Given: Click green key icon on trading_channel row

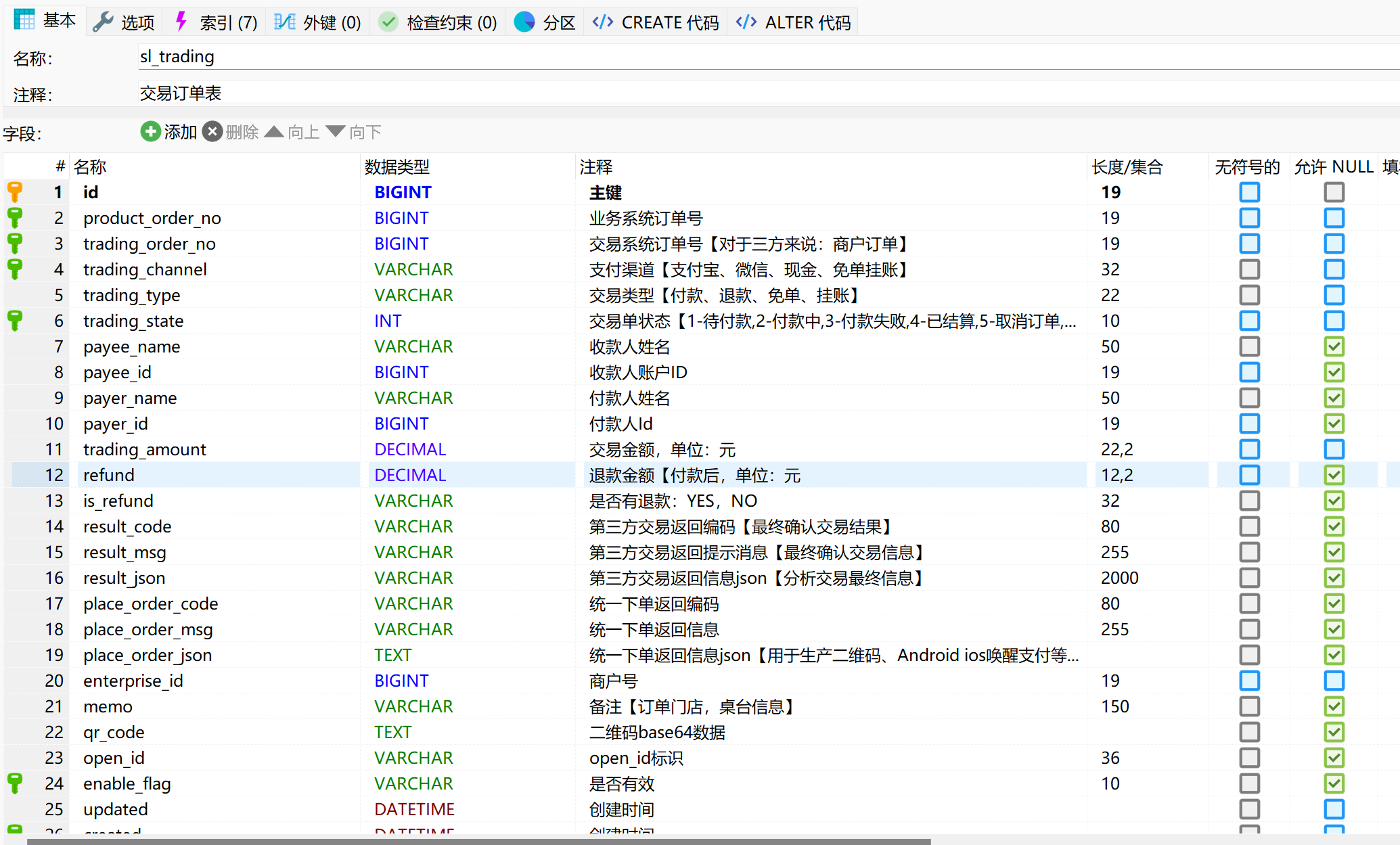Looking at the screenshot, I should coord(15,269).
